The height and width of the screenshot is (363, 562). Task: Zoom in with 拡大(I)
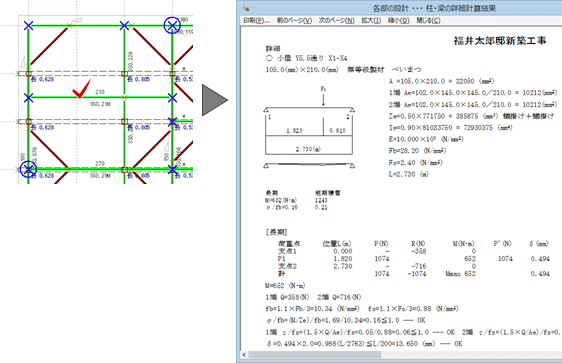pos(371,20)
